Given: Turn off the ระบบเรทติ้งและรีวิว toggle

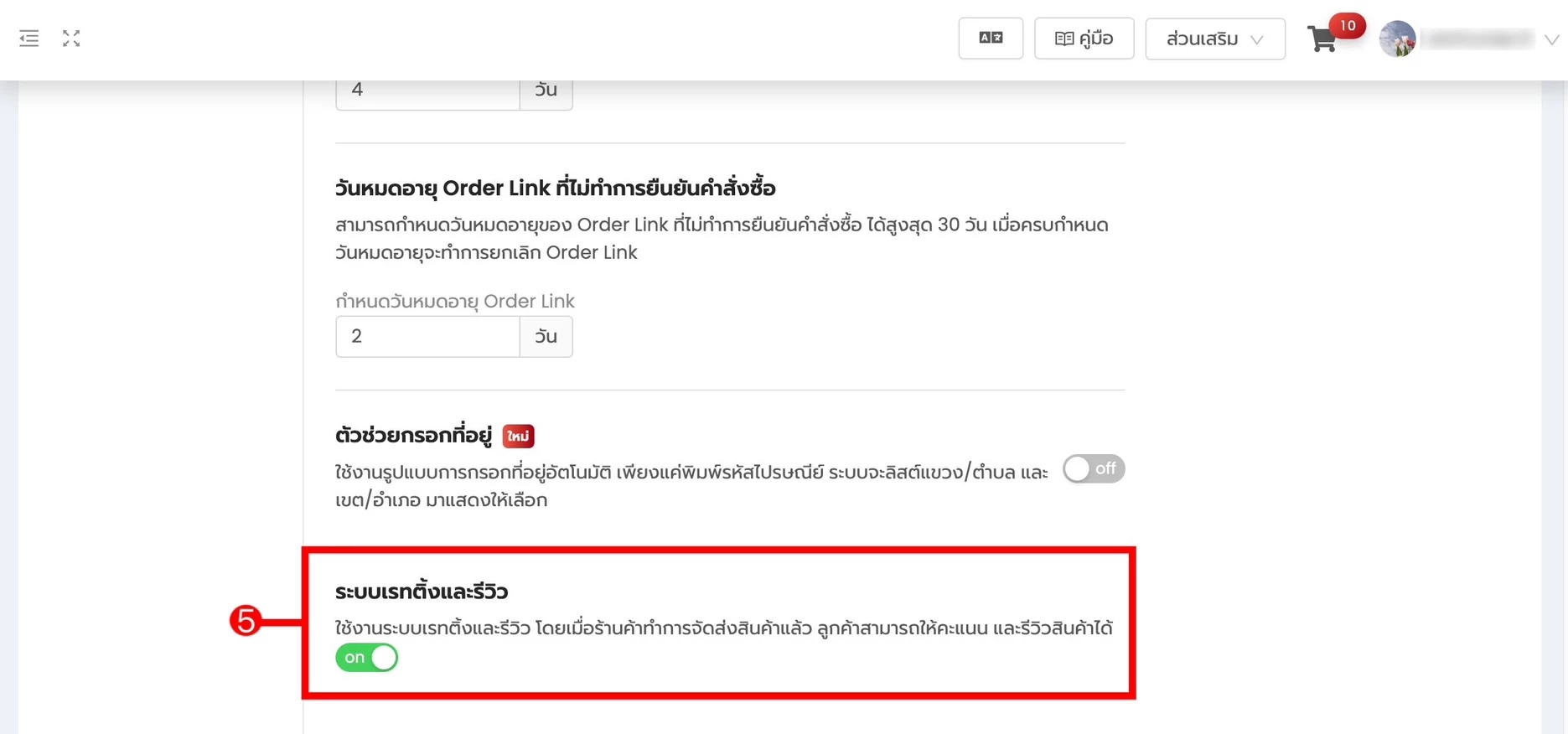Looking at the screenshot, I should click(x=366, y=658).
